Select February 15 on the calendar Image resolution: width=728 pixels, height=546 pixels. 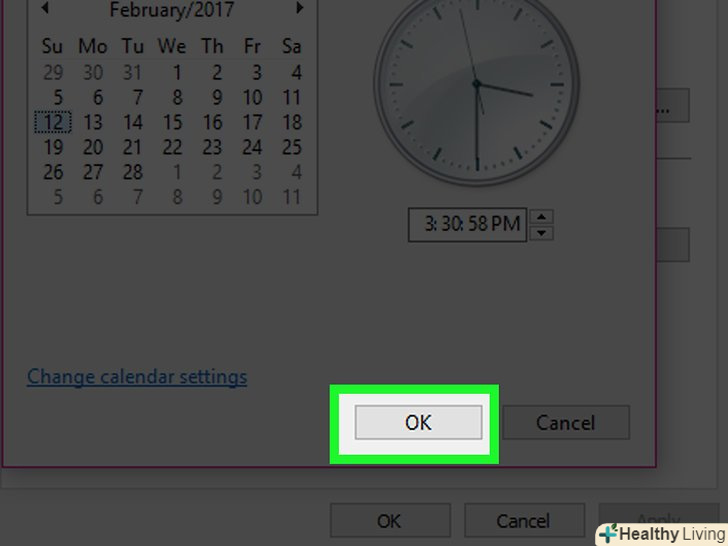coord(172,123)
